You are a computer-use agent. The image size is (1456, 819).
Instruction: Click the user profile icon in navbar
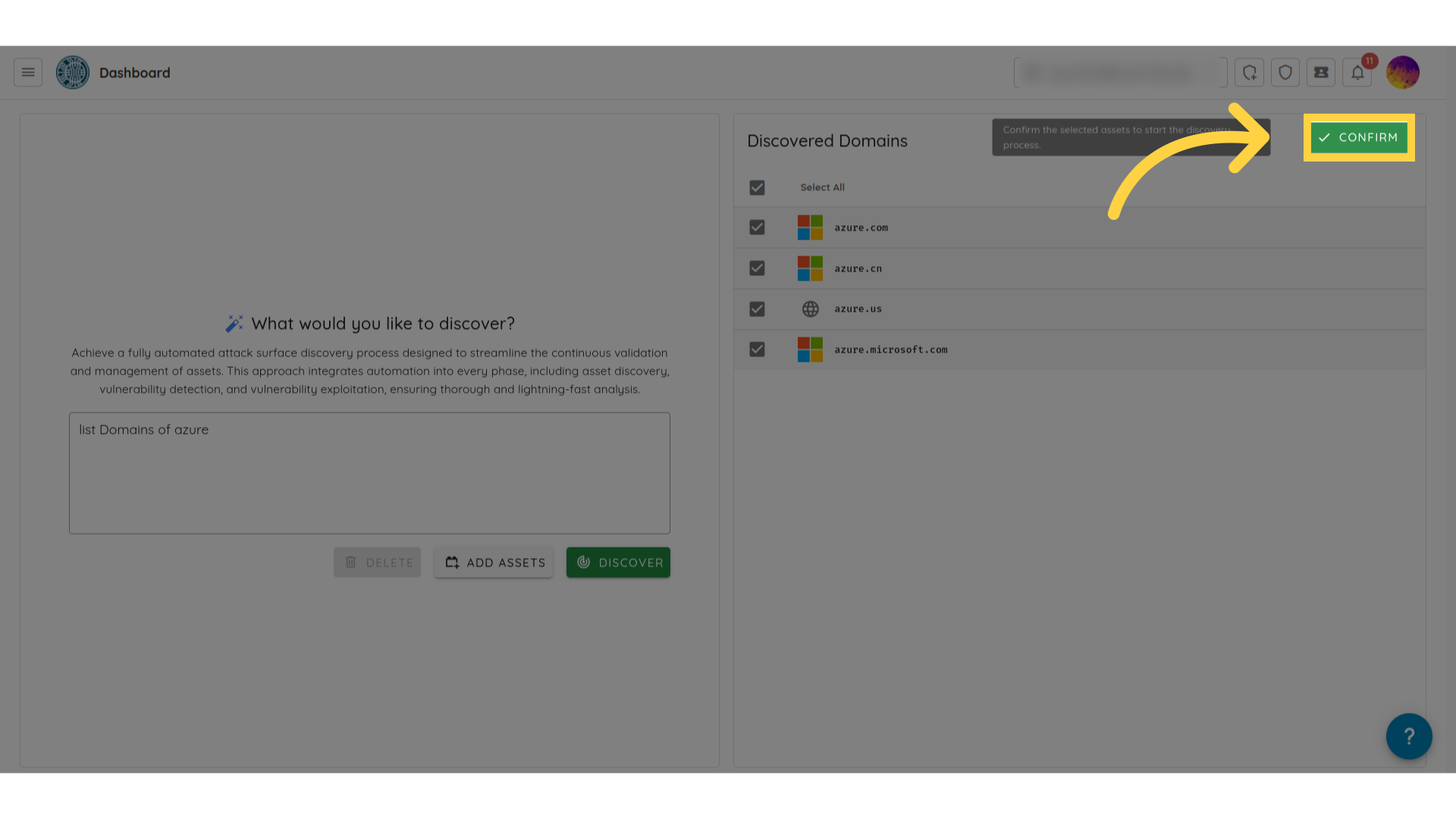(x=1403, y=72)
